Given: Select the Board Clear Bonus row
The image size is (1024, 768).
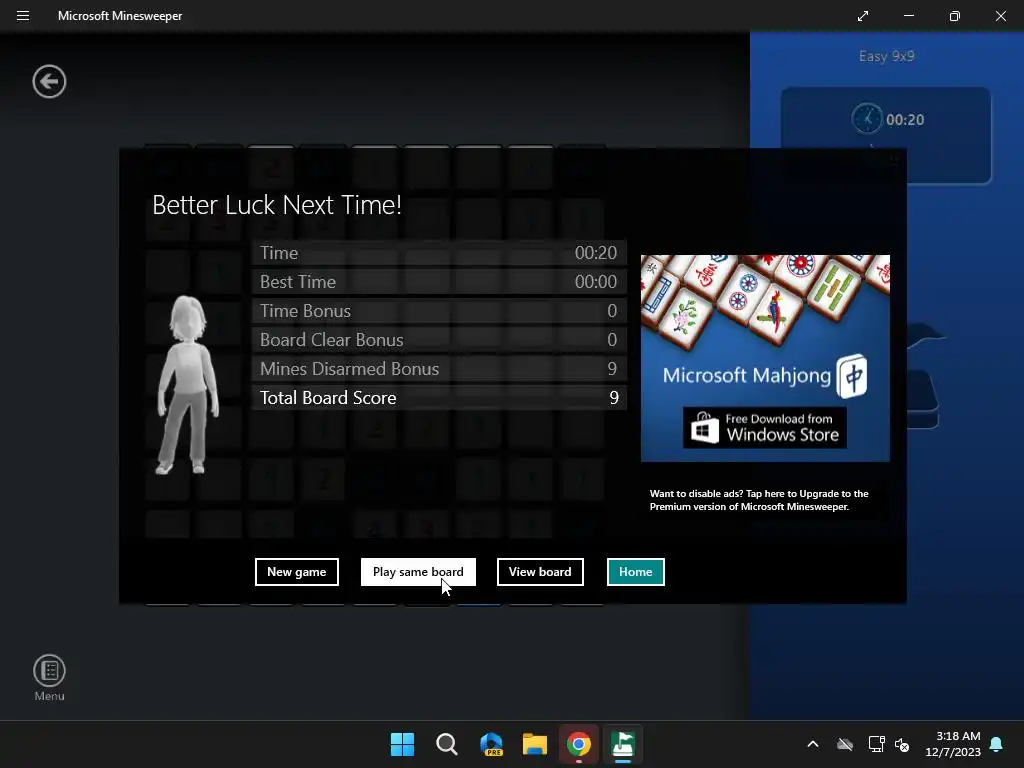Looking at the screenshot, I should point(440,340).
